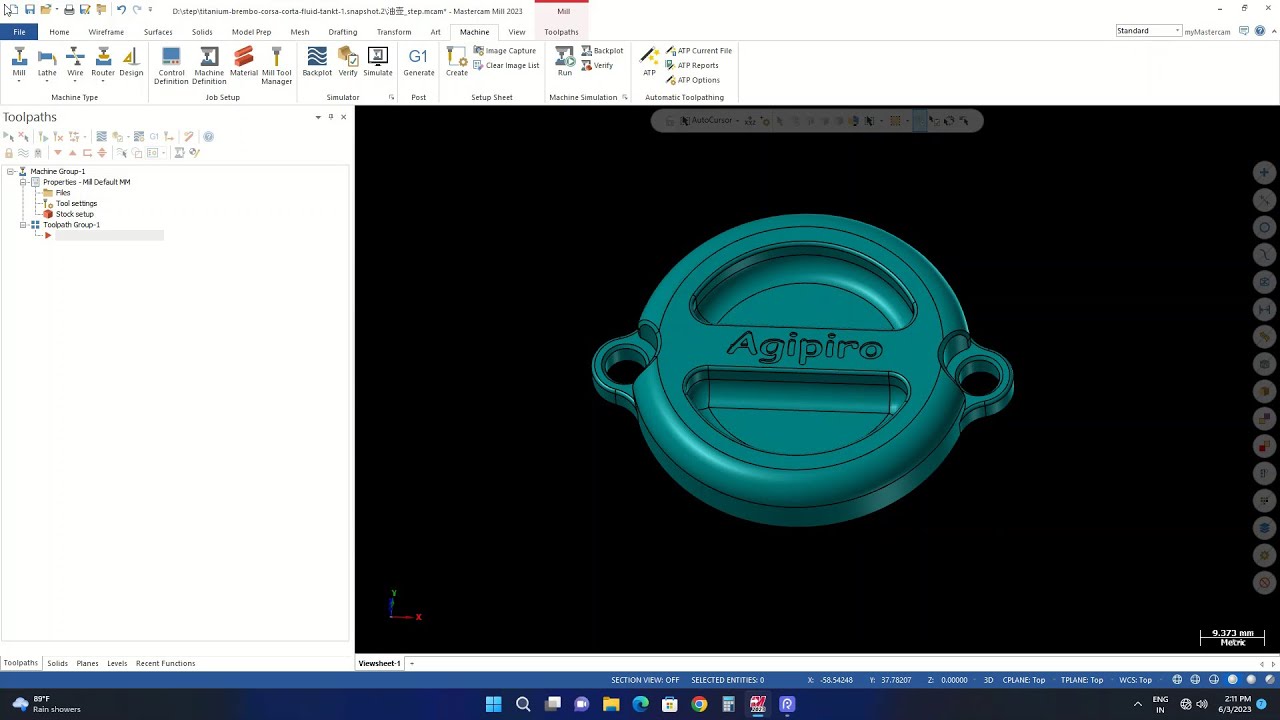Click Clear Image List
1280x720 pixels.
506,66
